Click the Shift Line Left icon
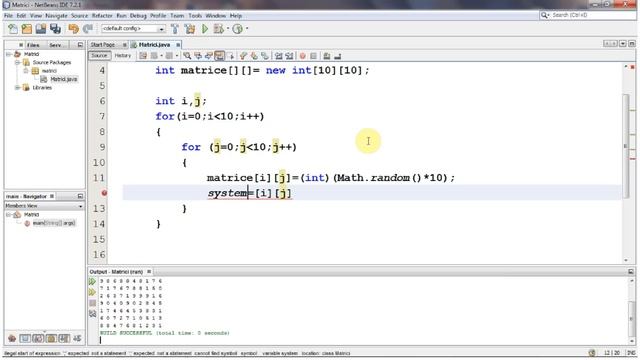This screenshot has height=360, width=640. (279, 56)
